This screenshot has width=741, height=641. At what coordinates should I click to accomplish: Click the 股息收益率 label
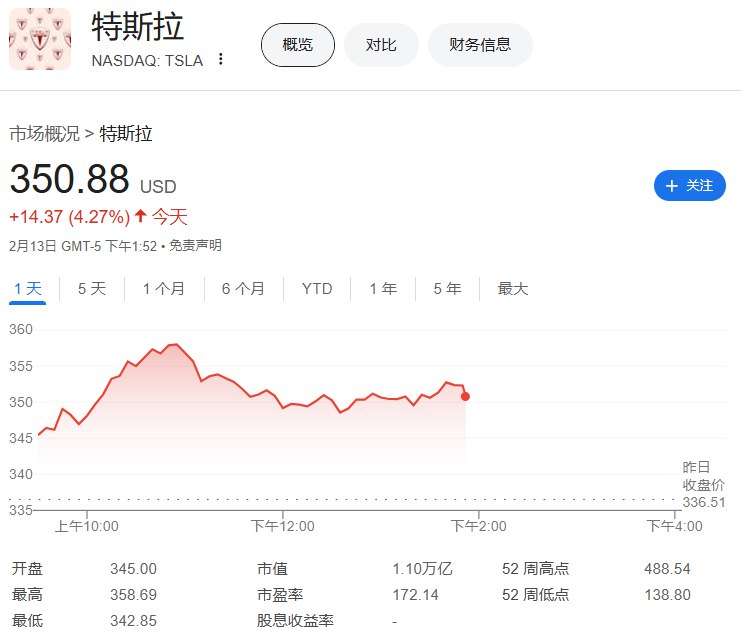(295, 621)
